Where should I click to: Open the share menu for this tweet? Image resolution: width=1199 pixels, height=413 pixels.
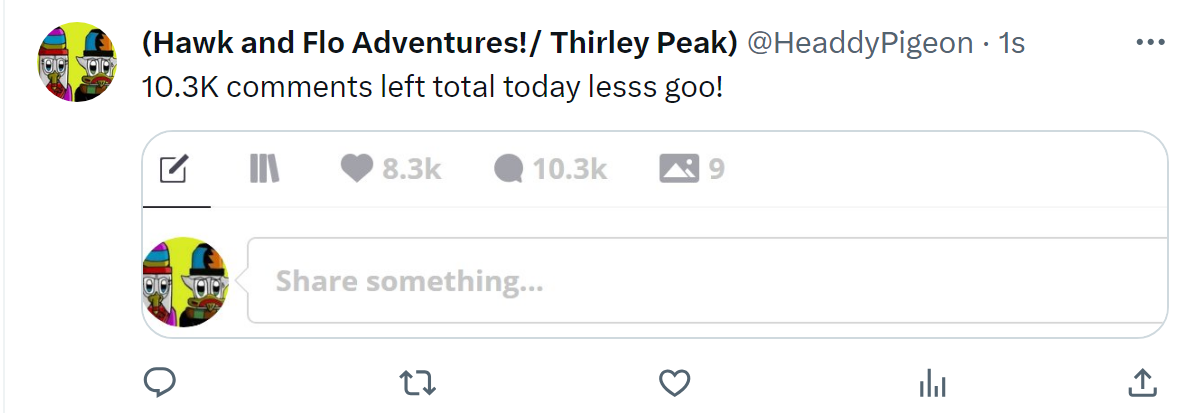1142,382
